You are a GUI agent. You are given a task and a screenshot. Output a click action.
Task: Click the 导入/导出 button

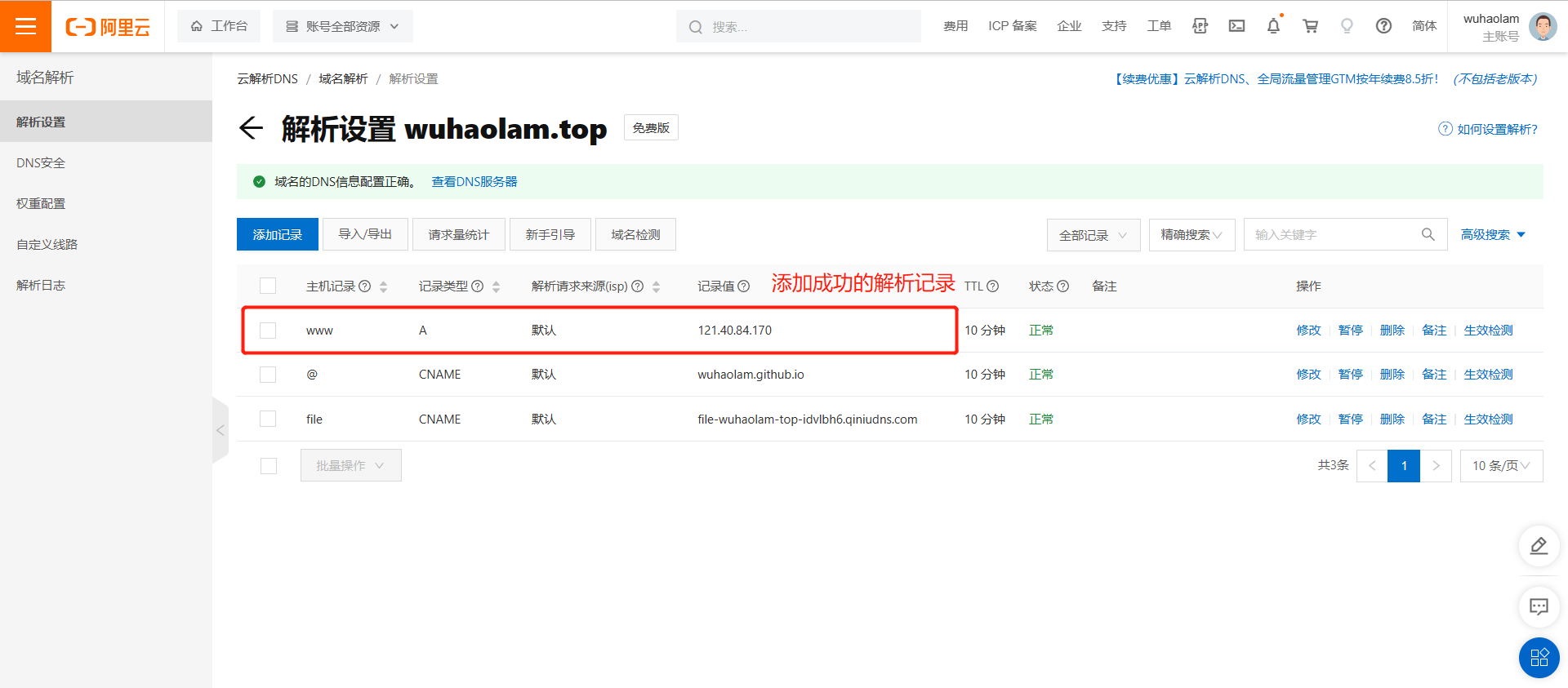[365, 234]
